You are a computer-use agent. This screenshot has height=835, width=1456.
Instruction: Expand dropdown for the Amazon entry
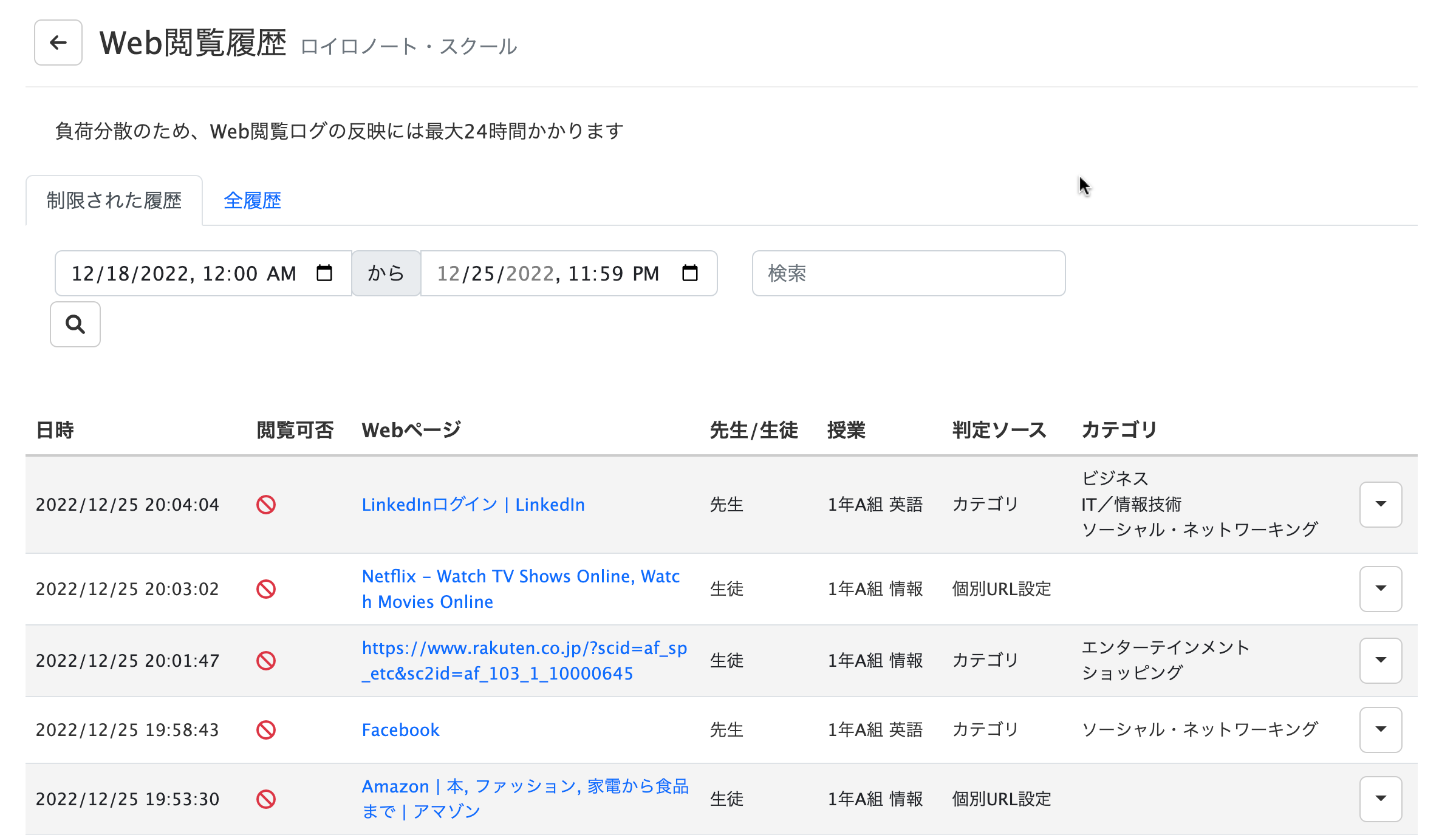[x=1380, y=799]
